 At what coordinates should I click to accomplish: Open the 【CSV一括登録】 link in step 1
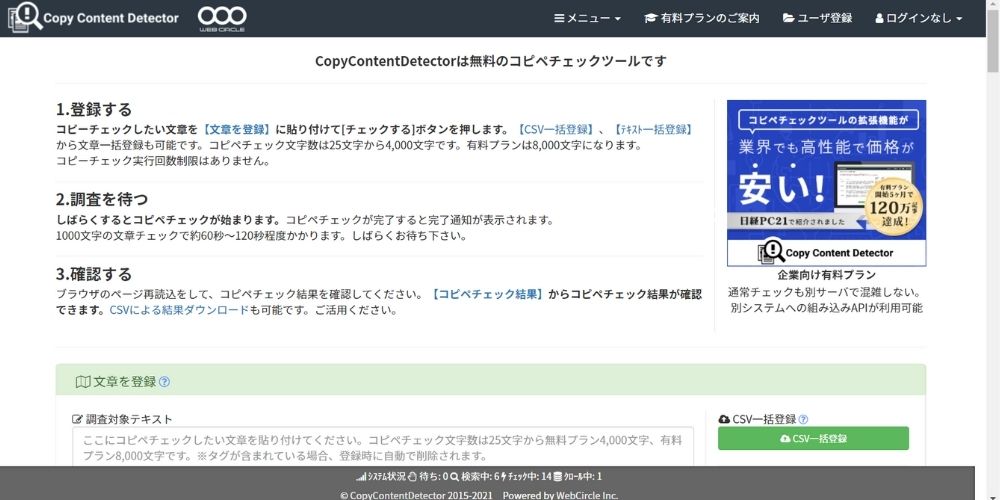click(553, 129)
